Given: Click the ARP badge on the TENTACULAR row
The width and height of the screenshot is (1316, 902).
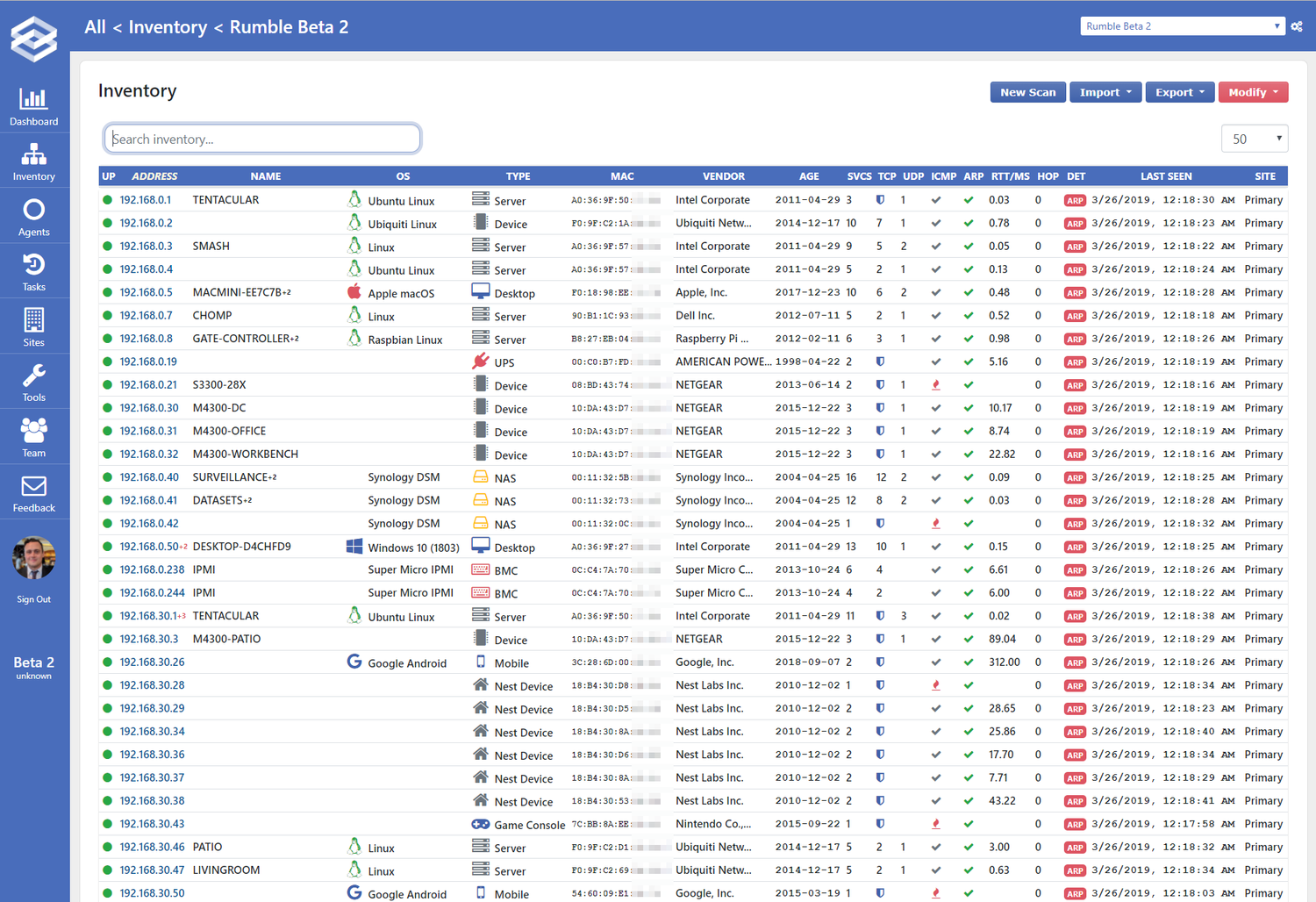Looking at the screenshot, I should coord(1075,199).
